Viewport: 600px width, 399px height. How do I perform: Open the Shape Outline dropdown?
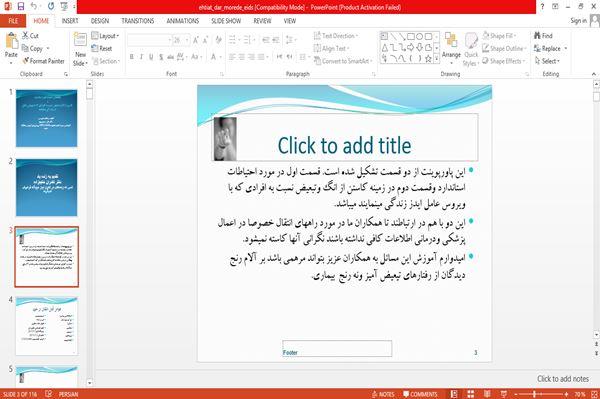(x=504, y=48)
